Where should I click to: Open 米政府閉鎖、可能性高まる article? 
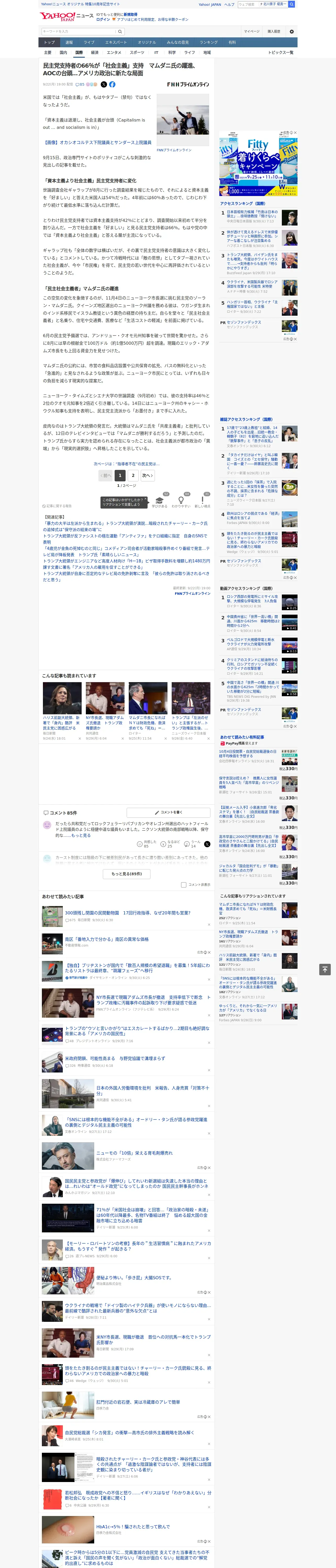pyautogui.click(x=115, y=1058)
